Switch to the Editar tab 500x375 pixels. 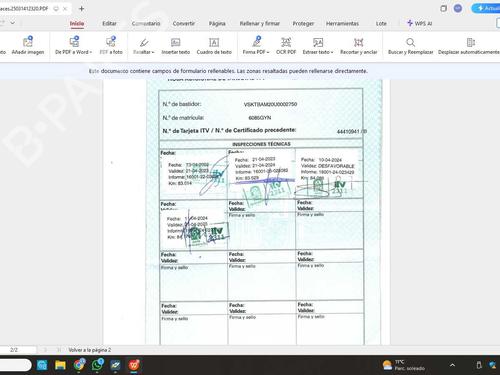pos(109,23)
